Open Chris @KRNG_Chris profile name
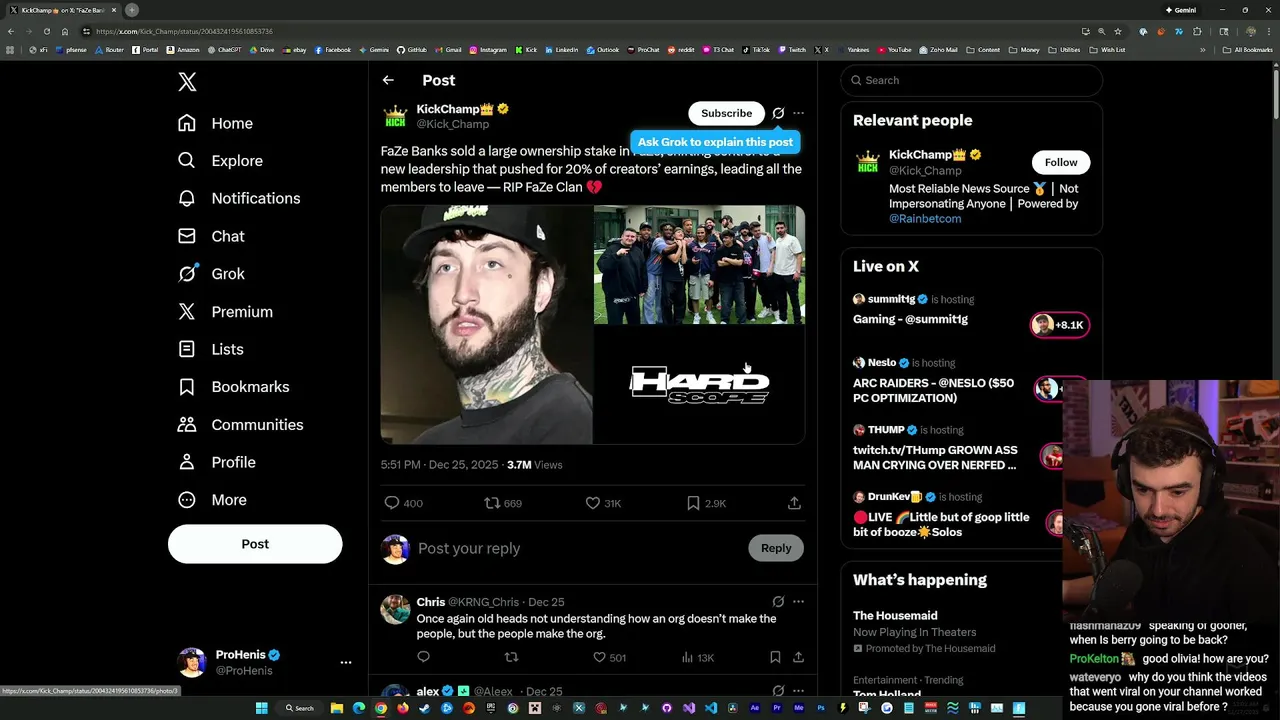 coord(430,602)
